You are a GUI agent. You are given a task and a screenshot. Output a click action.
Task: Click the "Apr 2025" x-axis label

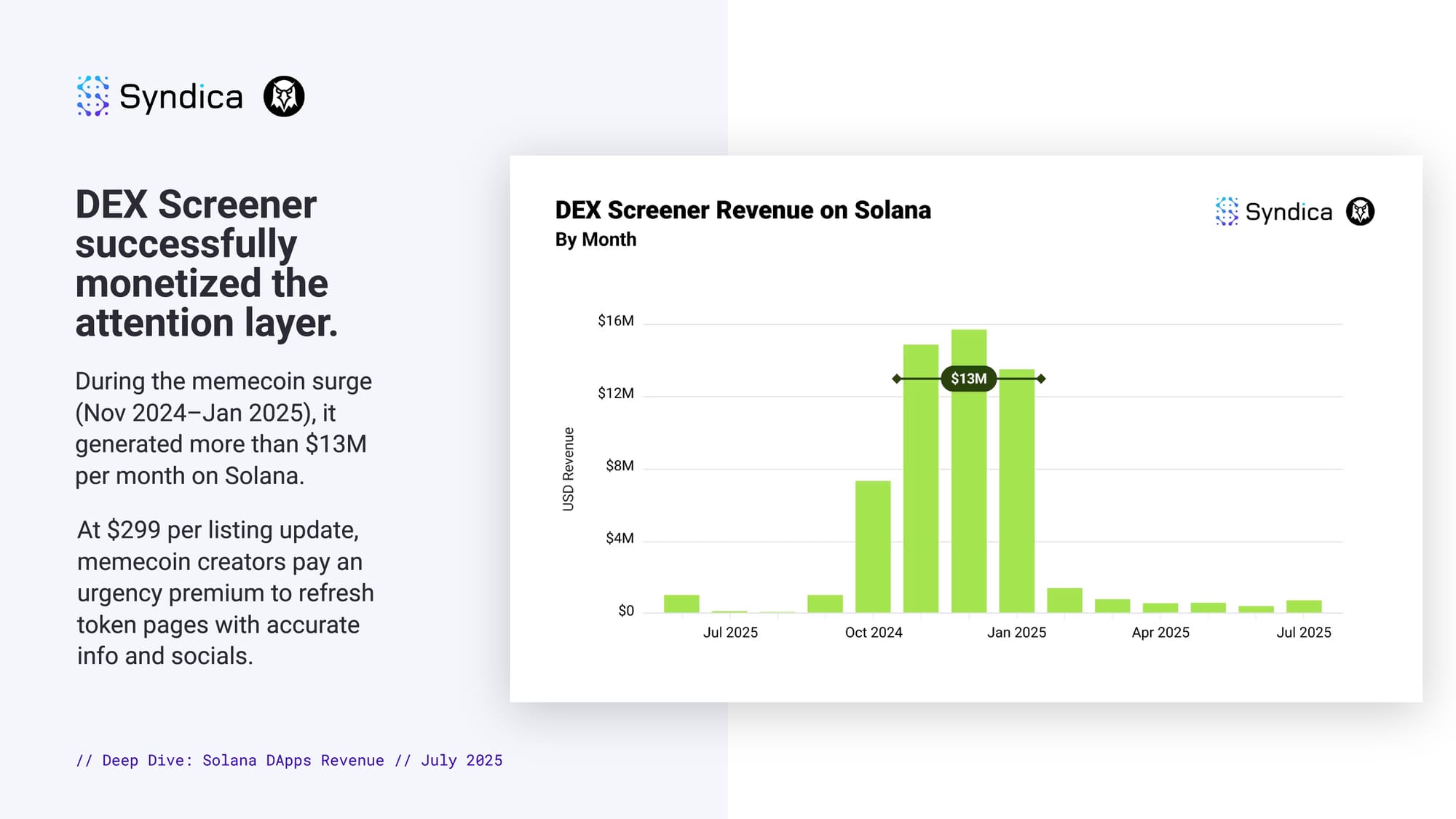1160,633
